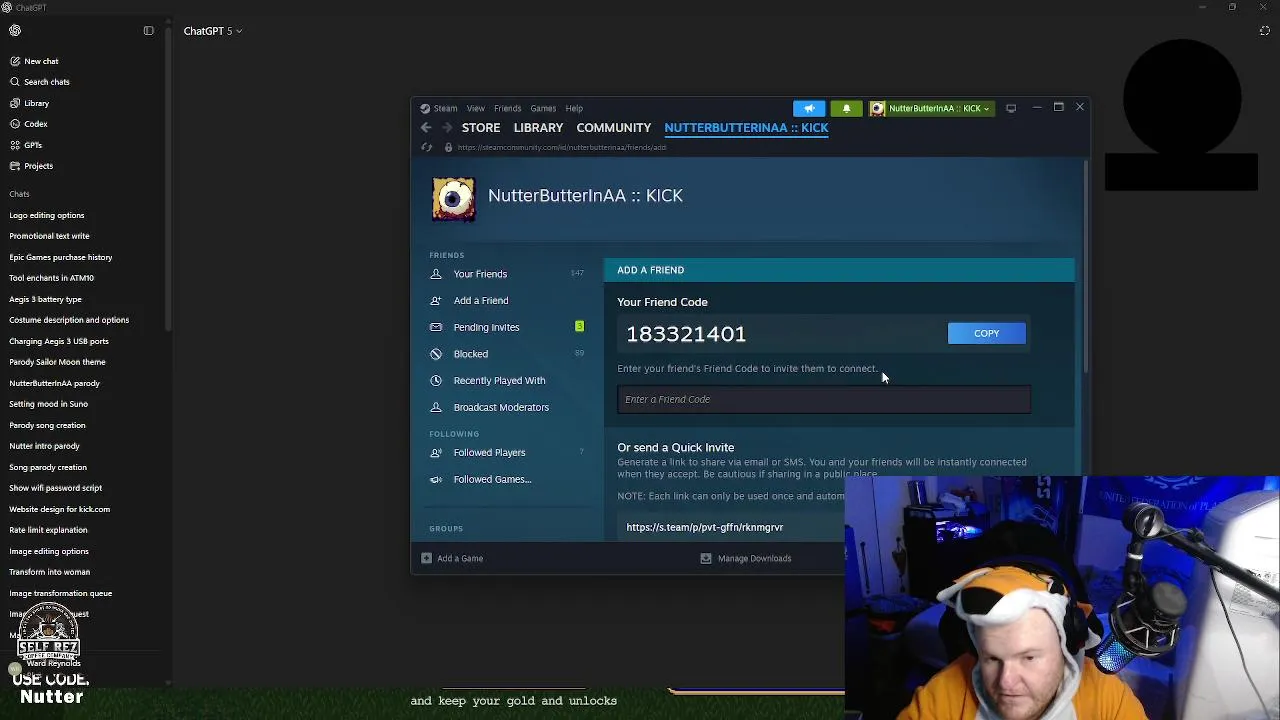This screenshot has width=1280, height=720.
Task: Click the Followed Games controller icon
Action: 436,479
